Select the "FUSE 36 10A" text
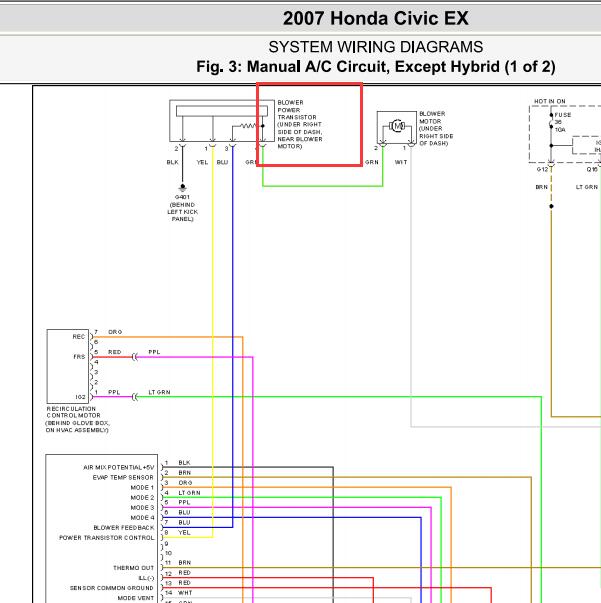Image resolution: width=601 pixels, height=603 pixels. (563, 122)
